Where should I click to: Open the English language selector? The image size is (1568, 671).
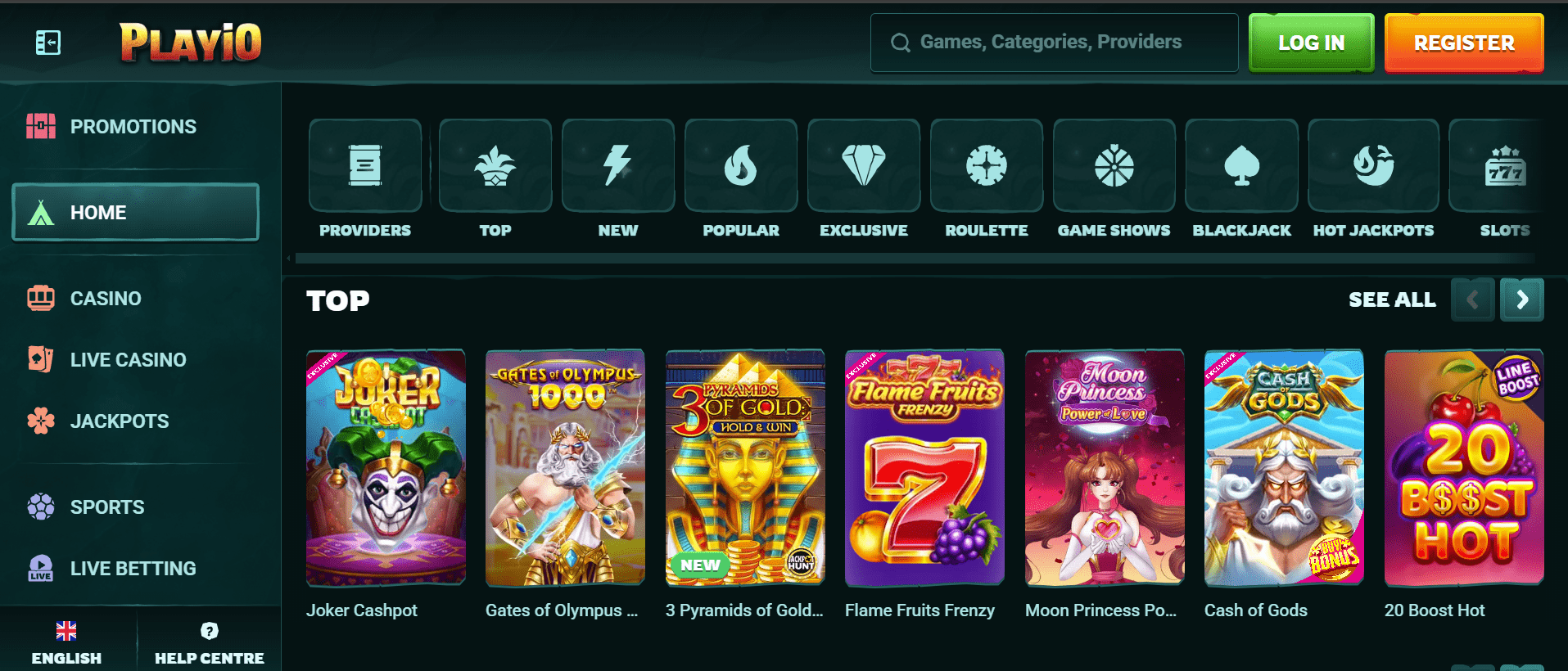click(x=66, y=643)
